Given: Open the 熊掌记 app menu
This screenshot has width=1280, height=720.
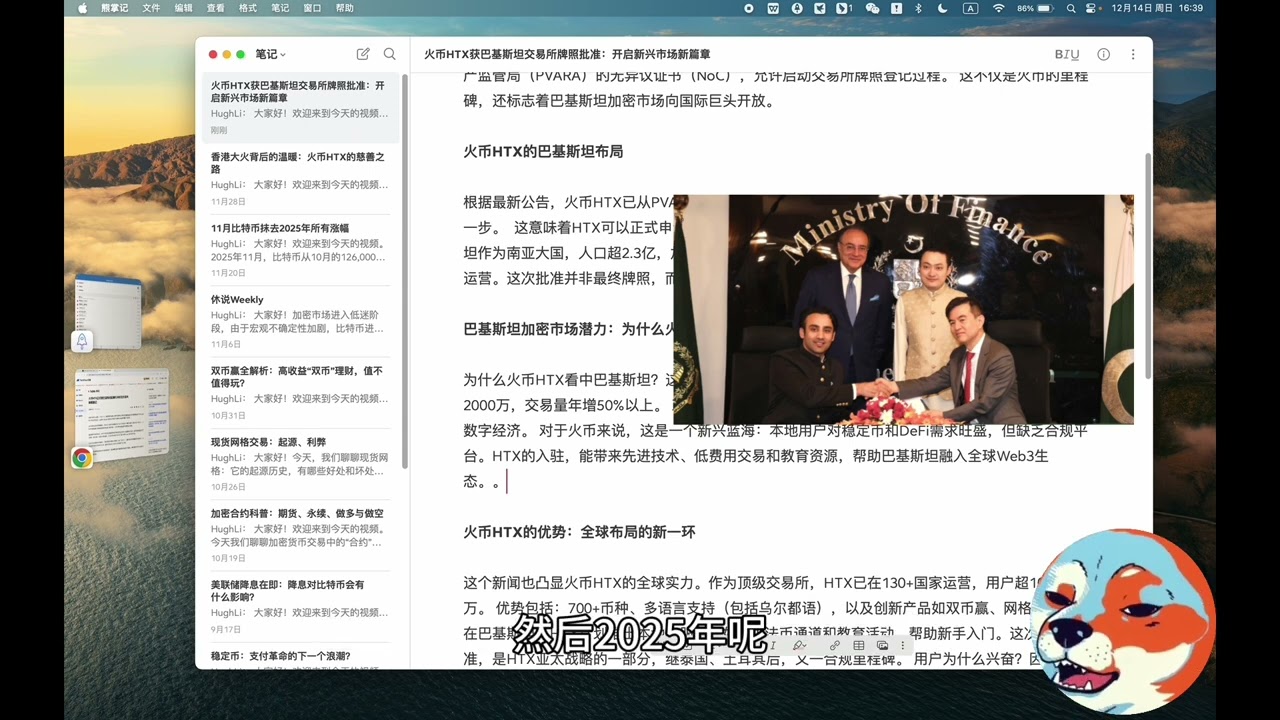Looking at the screenshot, I should pyautogui.click(x=114, y=8).
